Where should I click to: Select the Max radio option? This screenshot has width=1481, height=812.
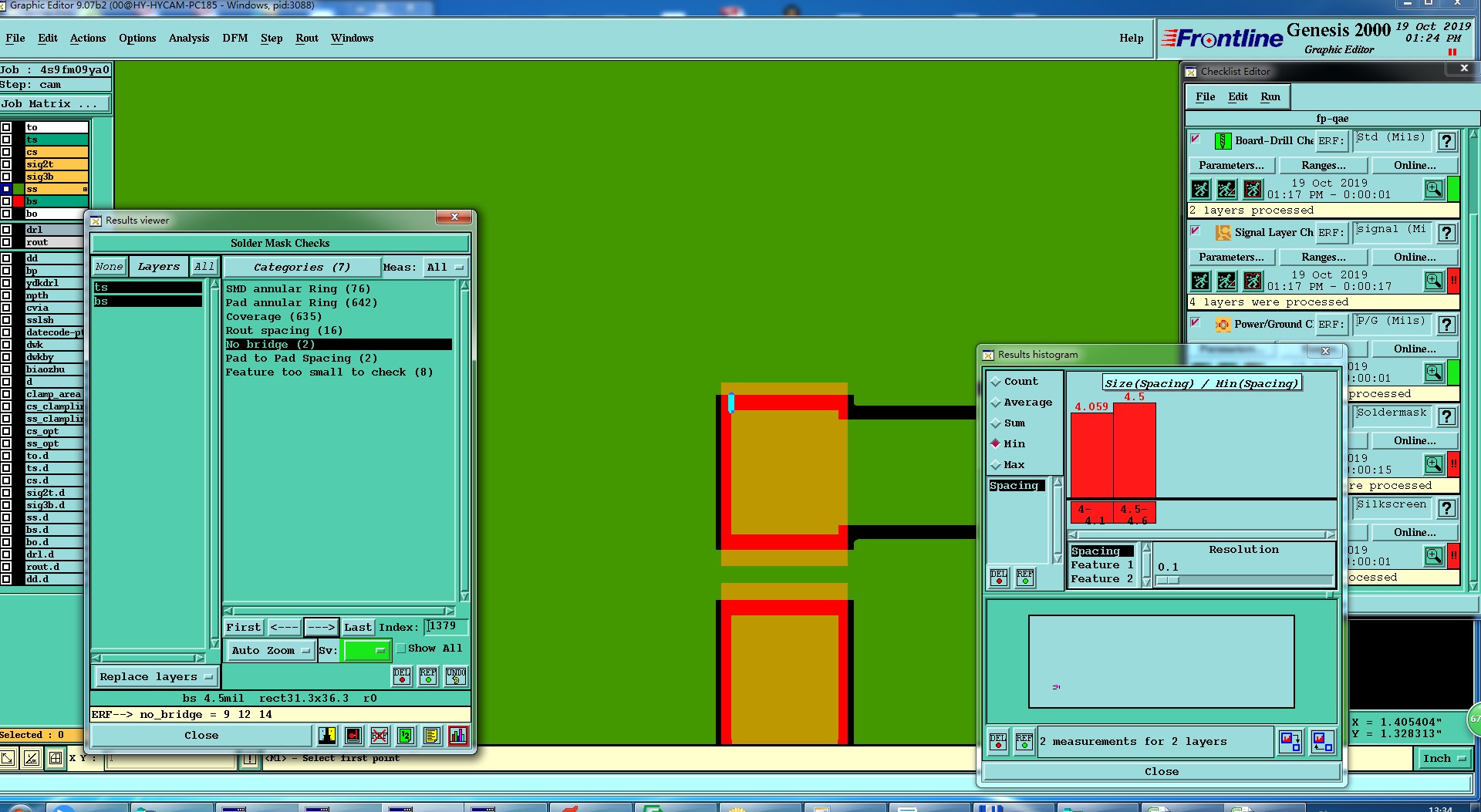tap(1008, 465)
